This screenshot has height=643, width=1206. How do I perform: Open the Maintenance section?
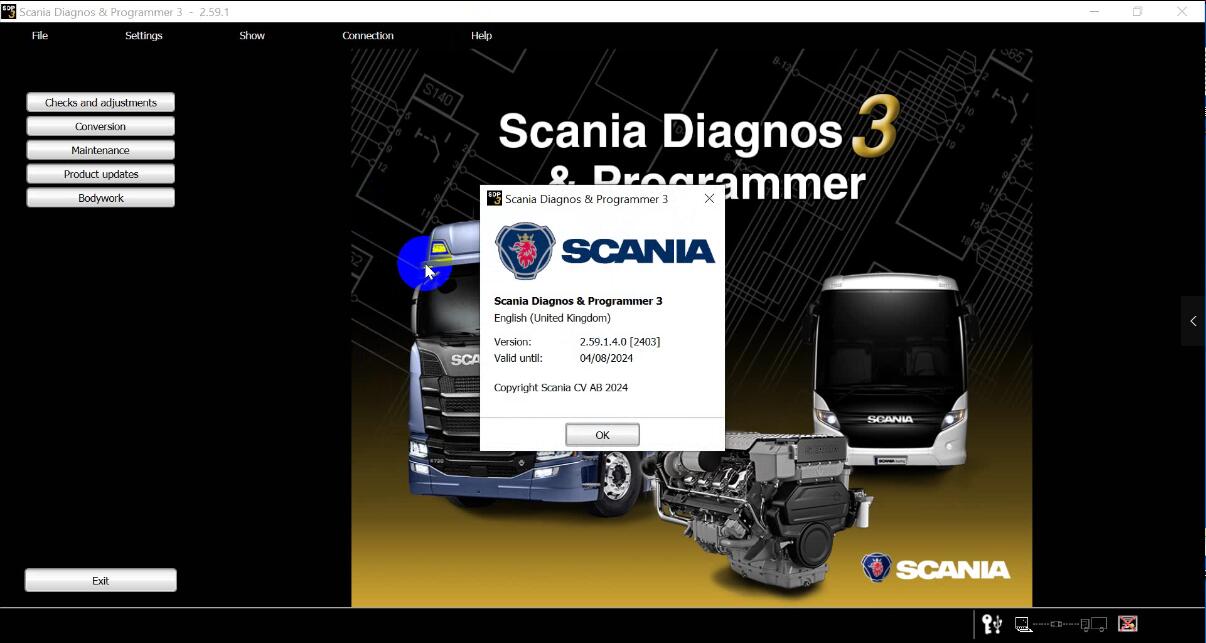coord(100,150)
